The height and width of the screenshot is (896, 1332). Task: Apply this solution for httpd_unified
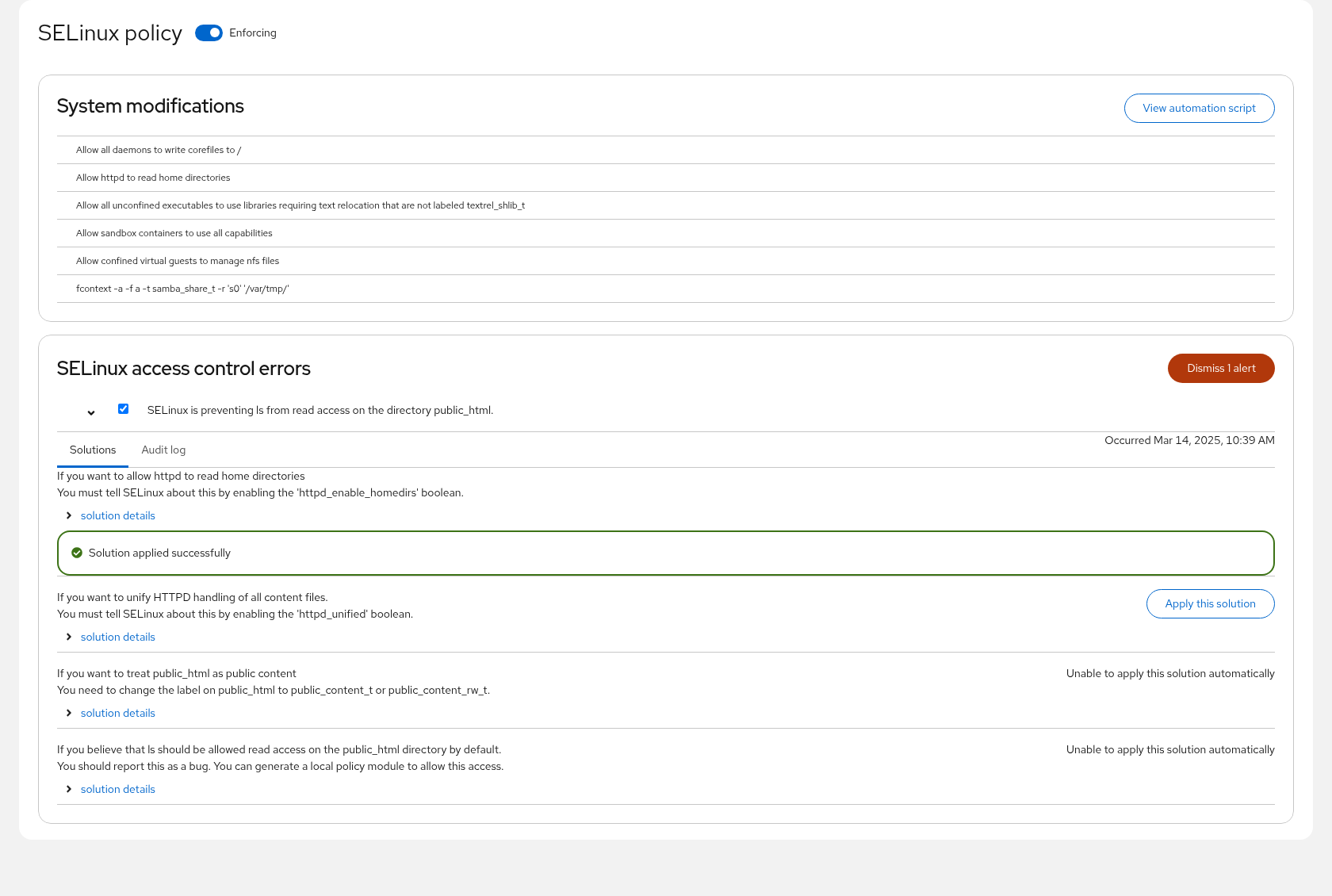pyautogui.click(x=1210, y=603)
